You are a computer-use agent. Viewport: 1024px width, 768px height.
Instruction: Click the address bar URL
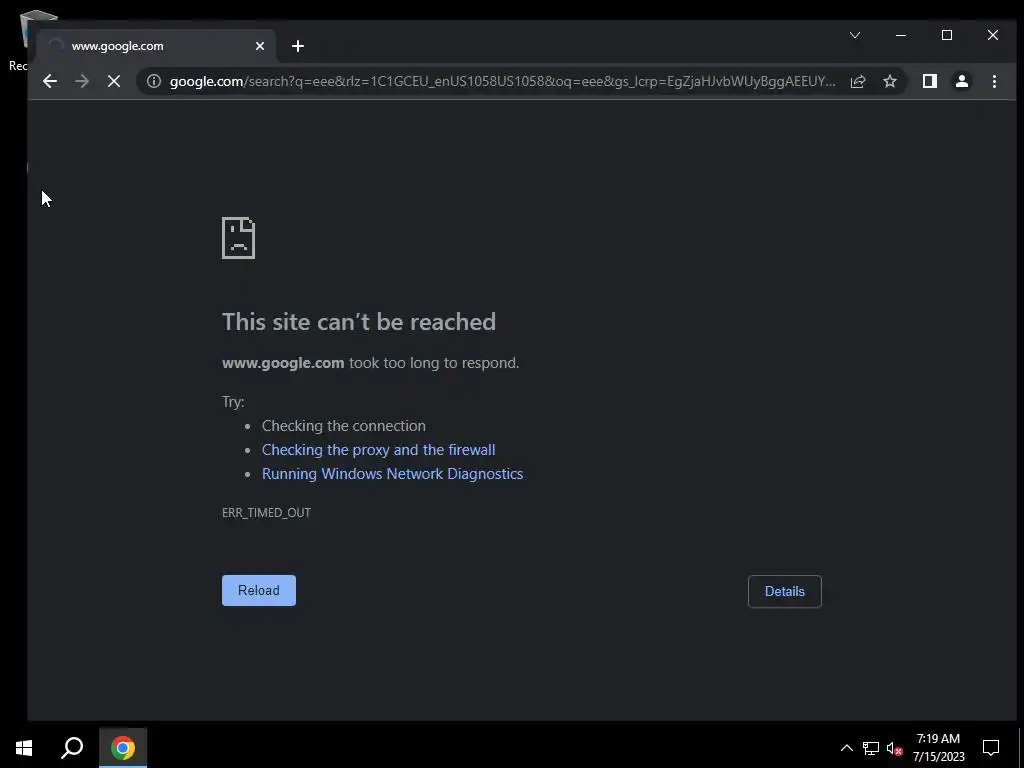(x=502, y=81)
